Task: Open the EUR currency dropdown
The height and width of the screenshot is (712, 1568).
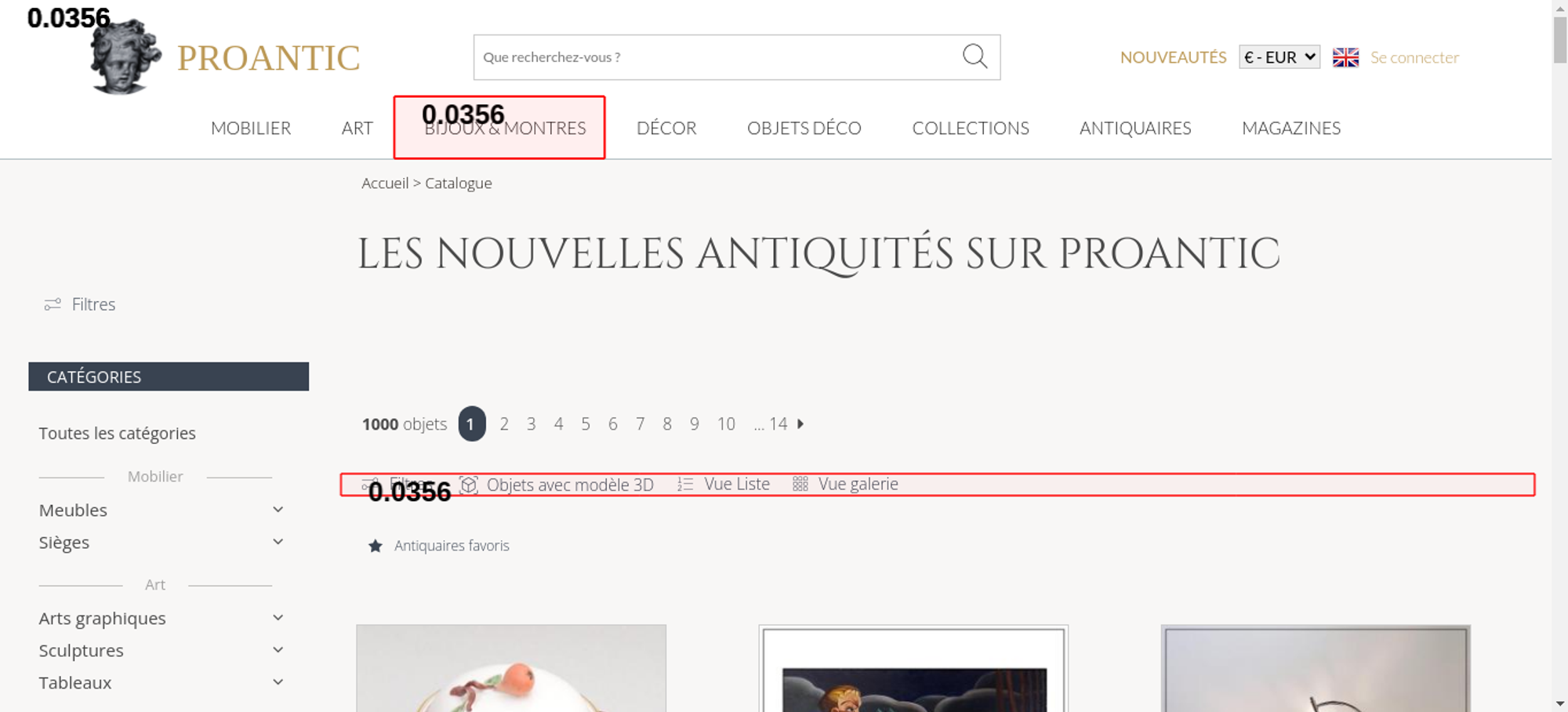Action: click(1279, 57)
